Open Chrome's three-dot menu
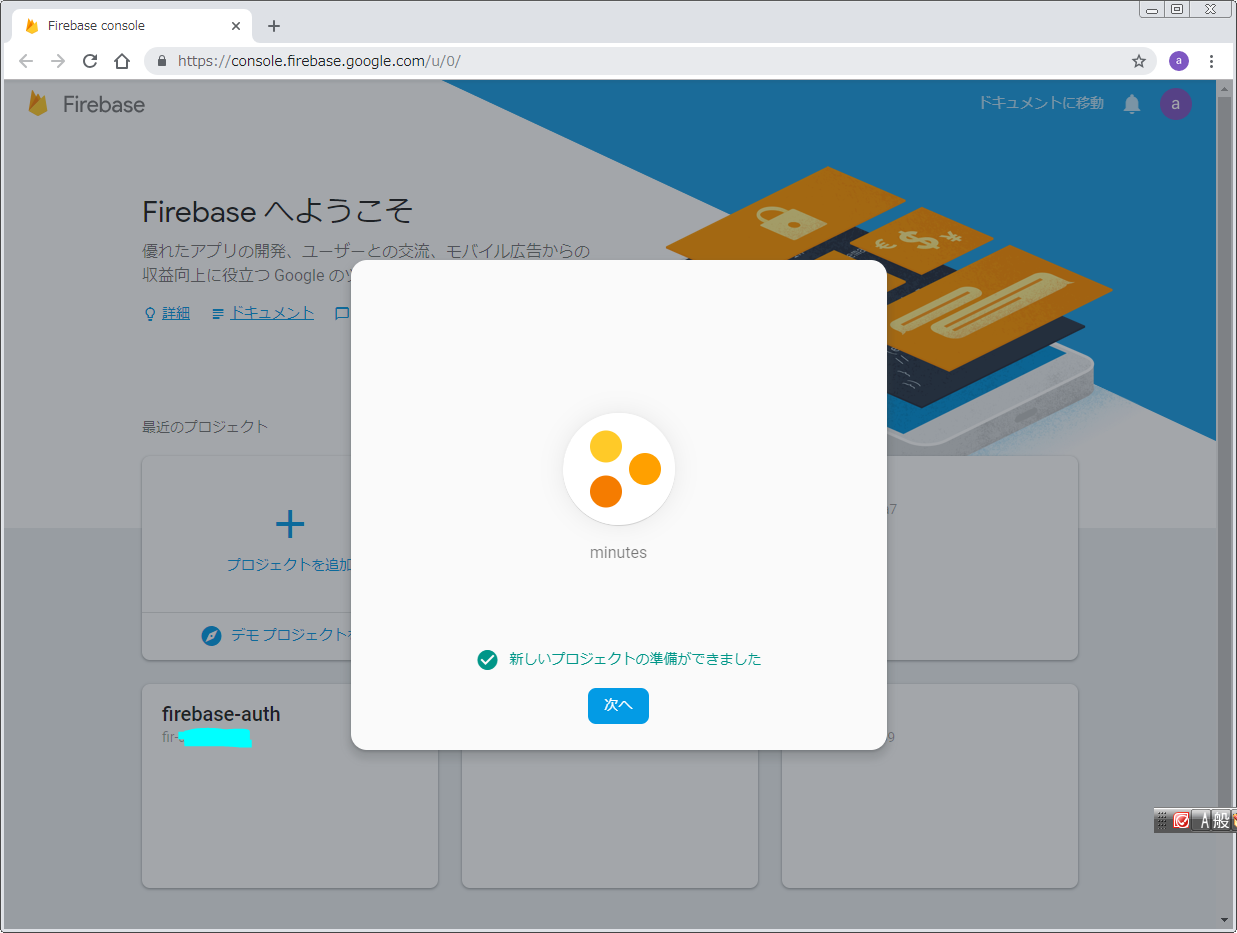 click(x=1211, y=61)
